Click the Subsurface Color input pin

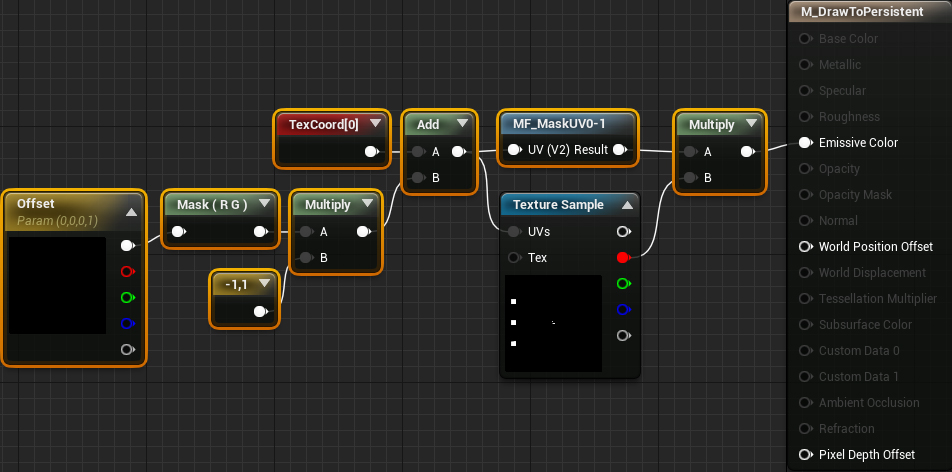(x=806, y=324)
